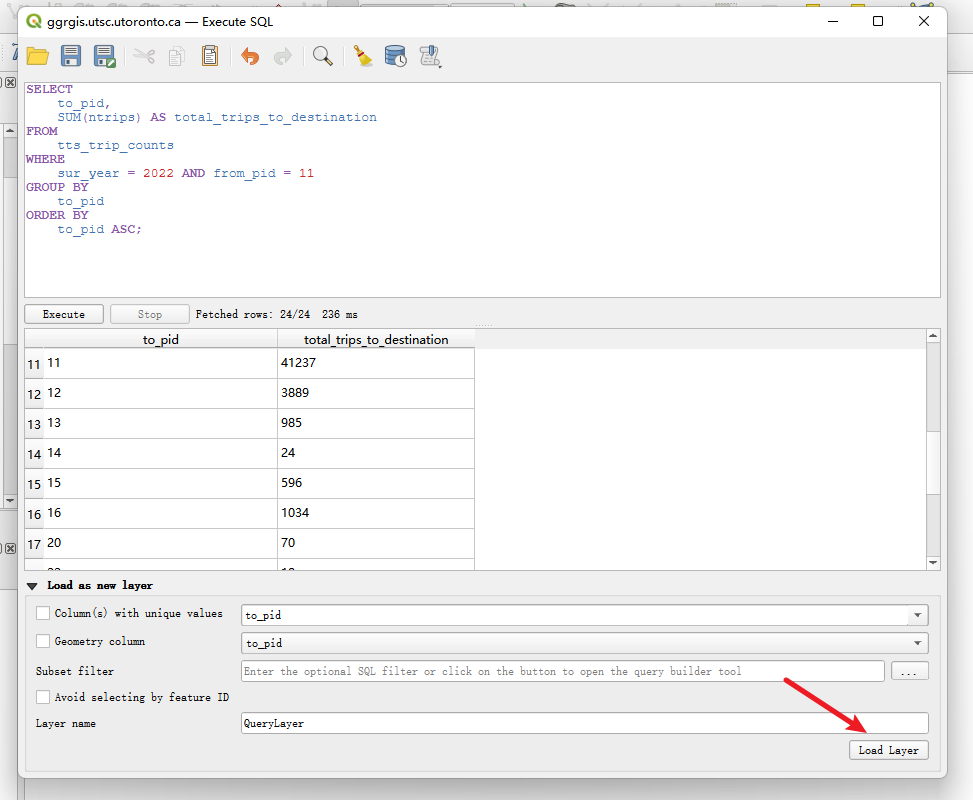
Task: Select result cell with value 3889
Action: [x=375, y=393]
